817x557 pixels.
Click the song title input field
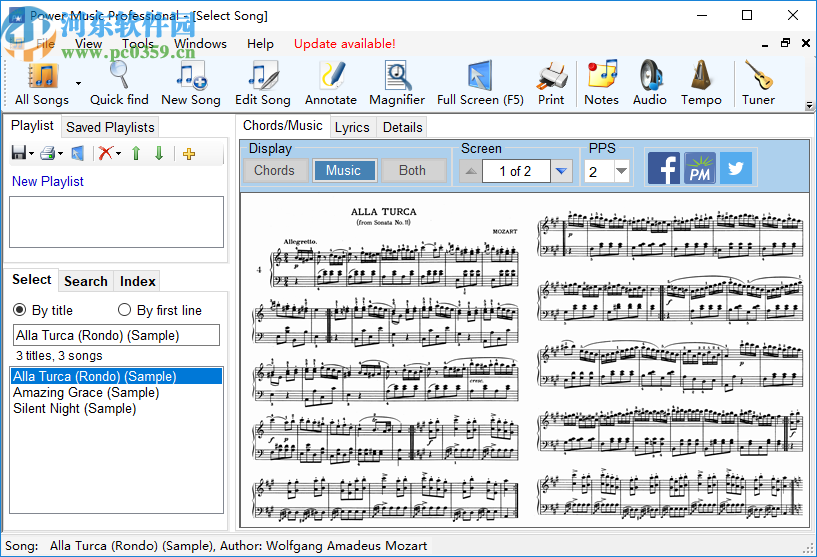point(116,335)
